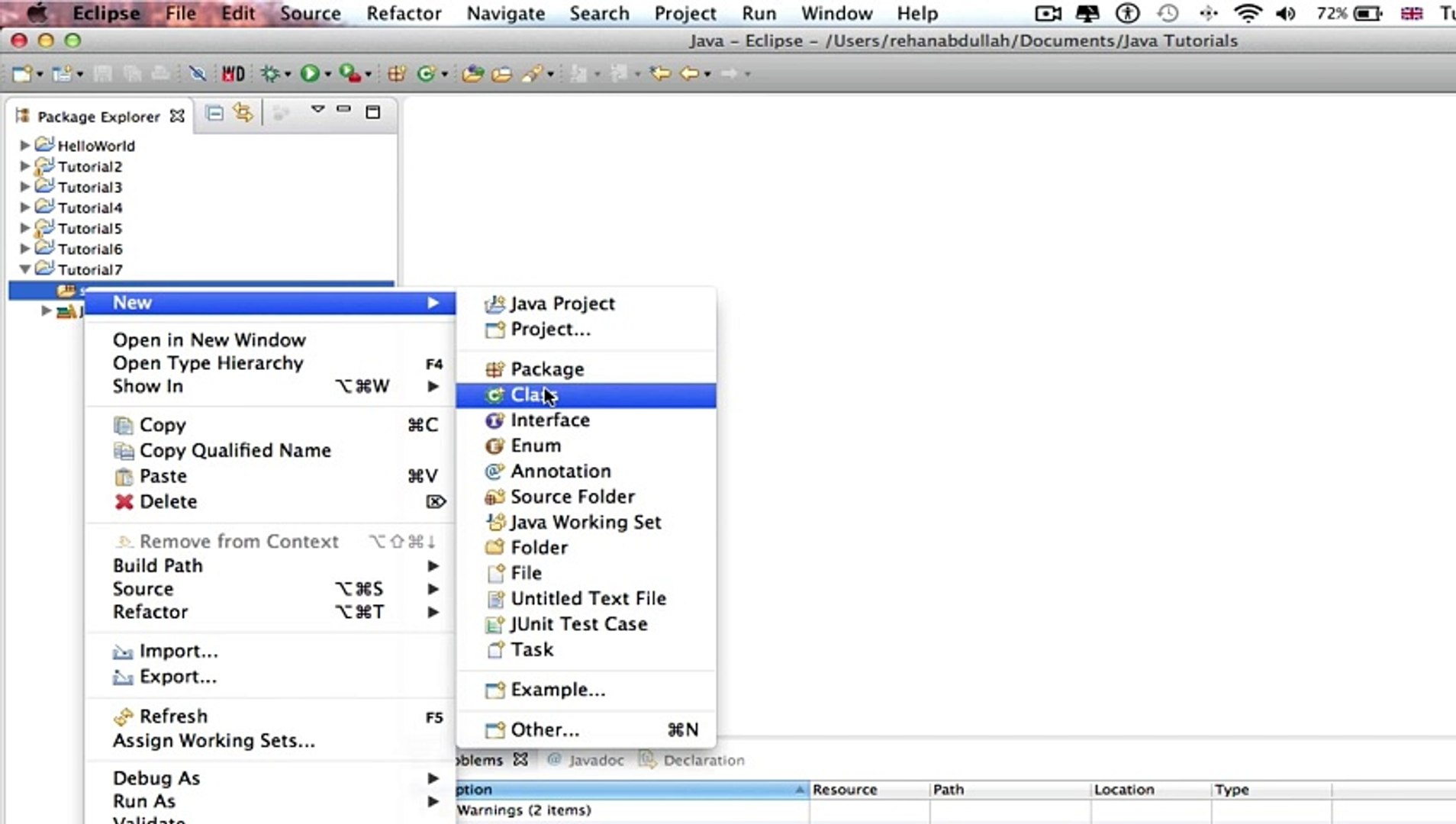Open the New Java Class dropdown arrow

pos(444,75)
